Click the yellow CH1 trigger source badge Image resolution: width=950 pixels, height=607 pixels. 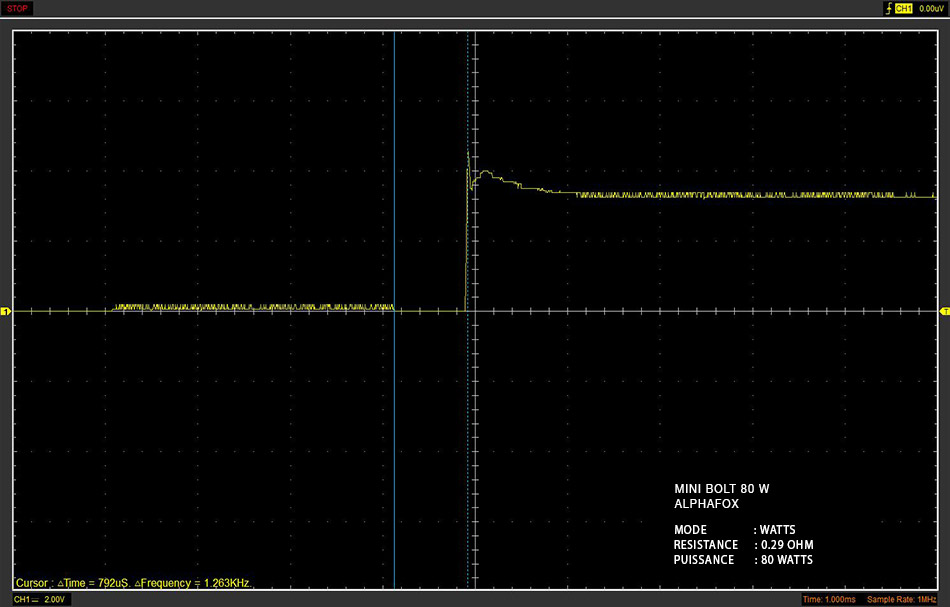coord(903,8)
